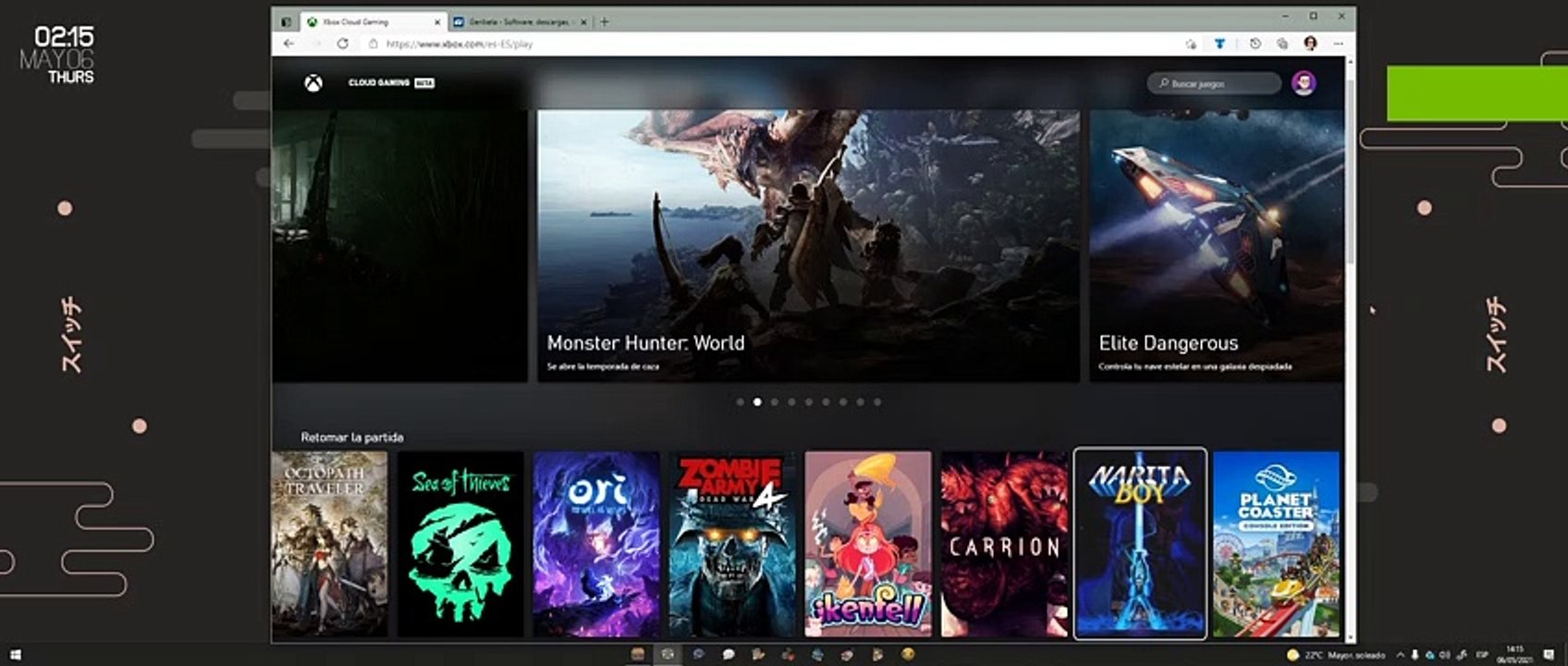Focus the Buscar juegos search field
1568x666 pixels.
(1214, 83)
